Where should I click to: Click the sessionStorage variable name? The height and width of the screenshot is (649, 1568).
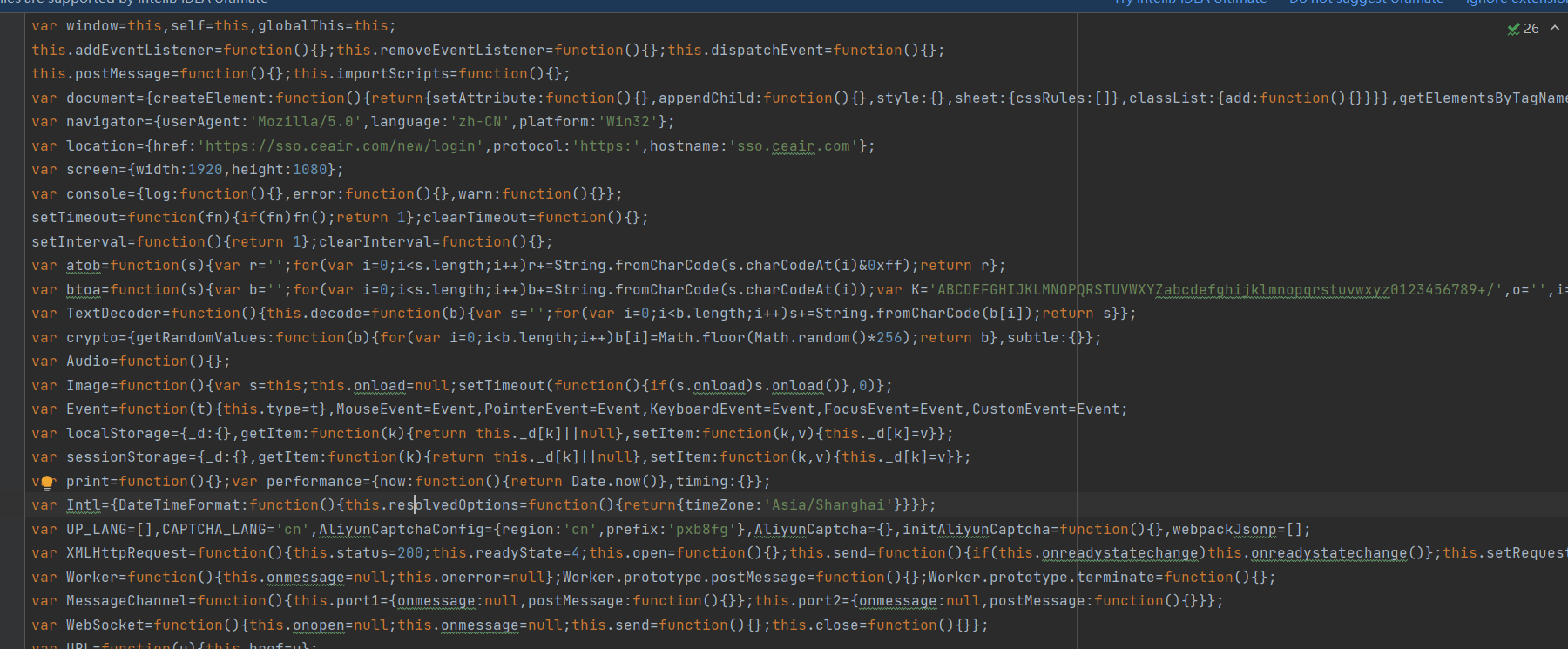[127, 457]
